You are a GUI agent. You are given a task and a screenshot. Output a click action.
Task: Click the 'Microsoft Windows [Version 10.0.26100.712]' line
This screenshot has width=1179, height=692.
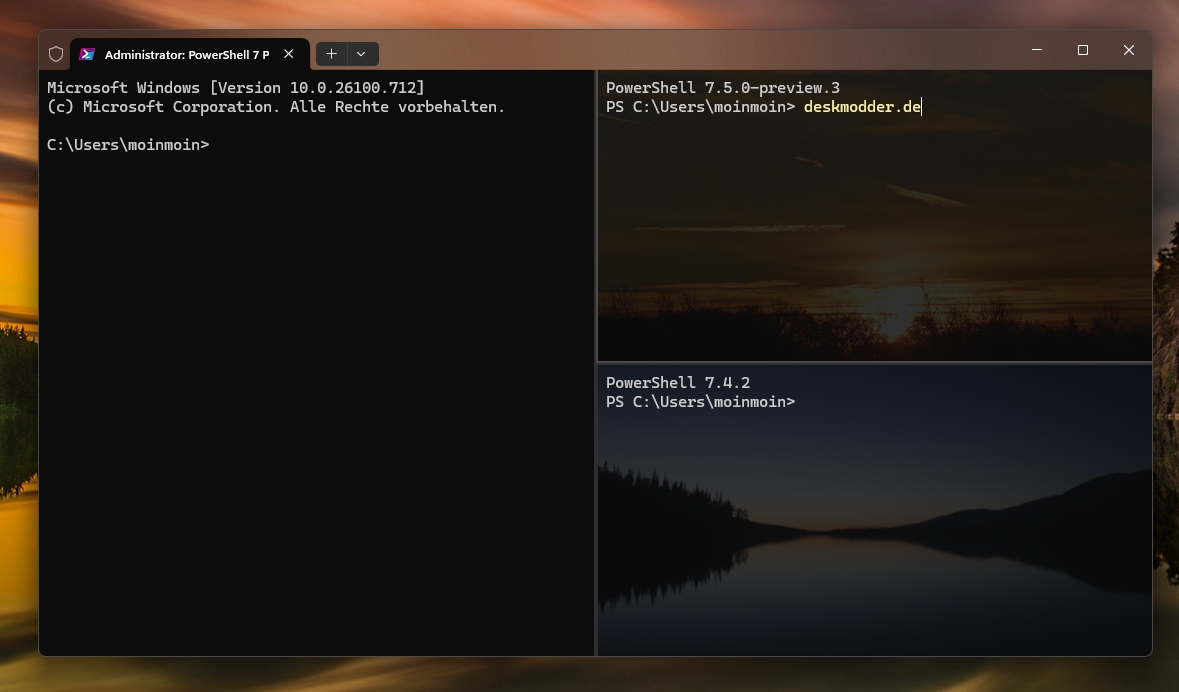pyautogui.click(x=235, y=88)
